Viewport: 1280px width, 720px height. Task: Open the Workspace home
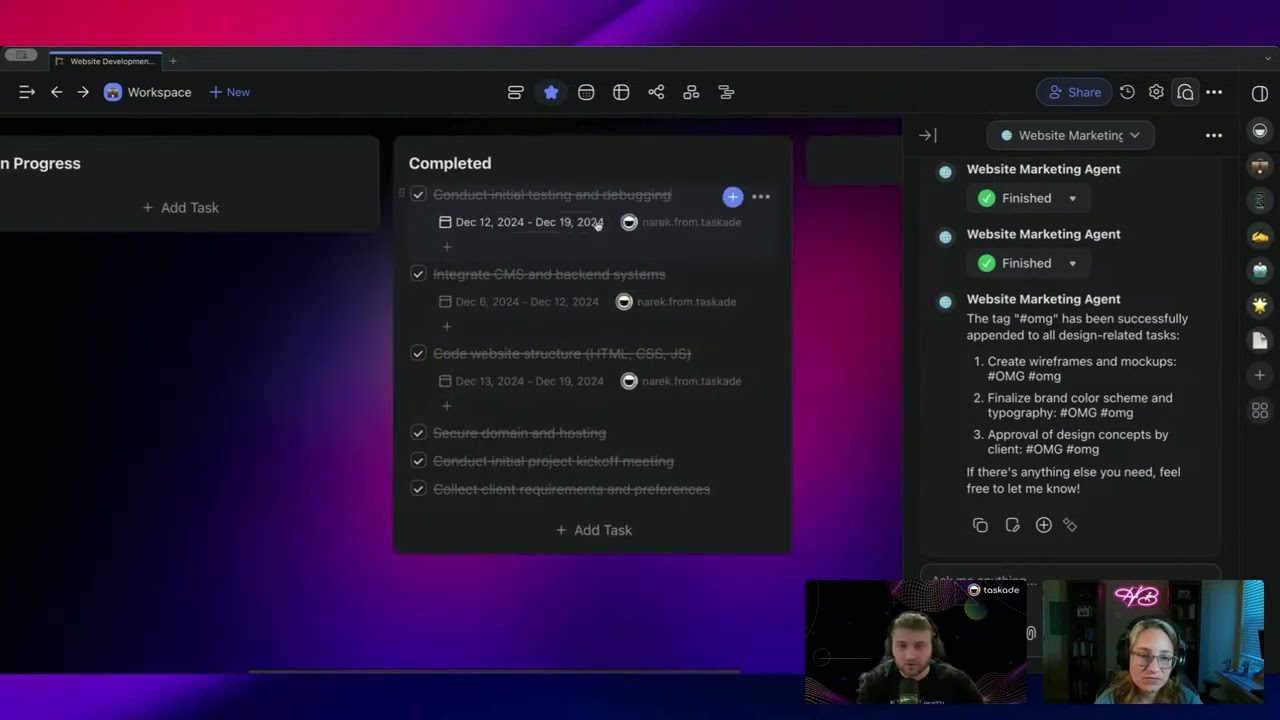tap(148, 92)
